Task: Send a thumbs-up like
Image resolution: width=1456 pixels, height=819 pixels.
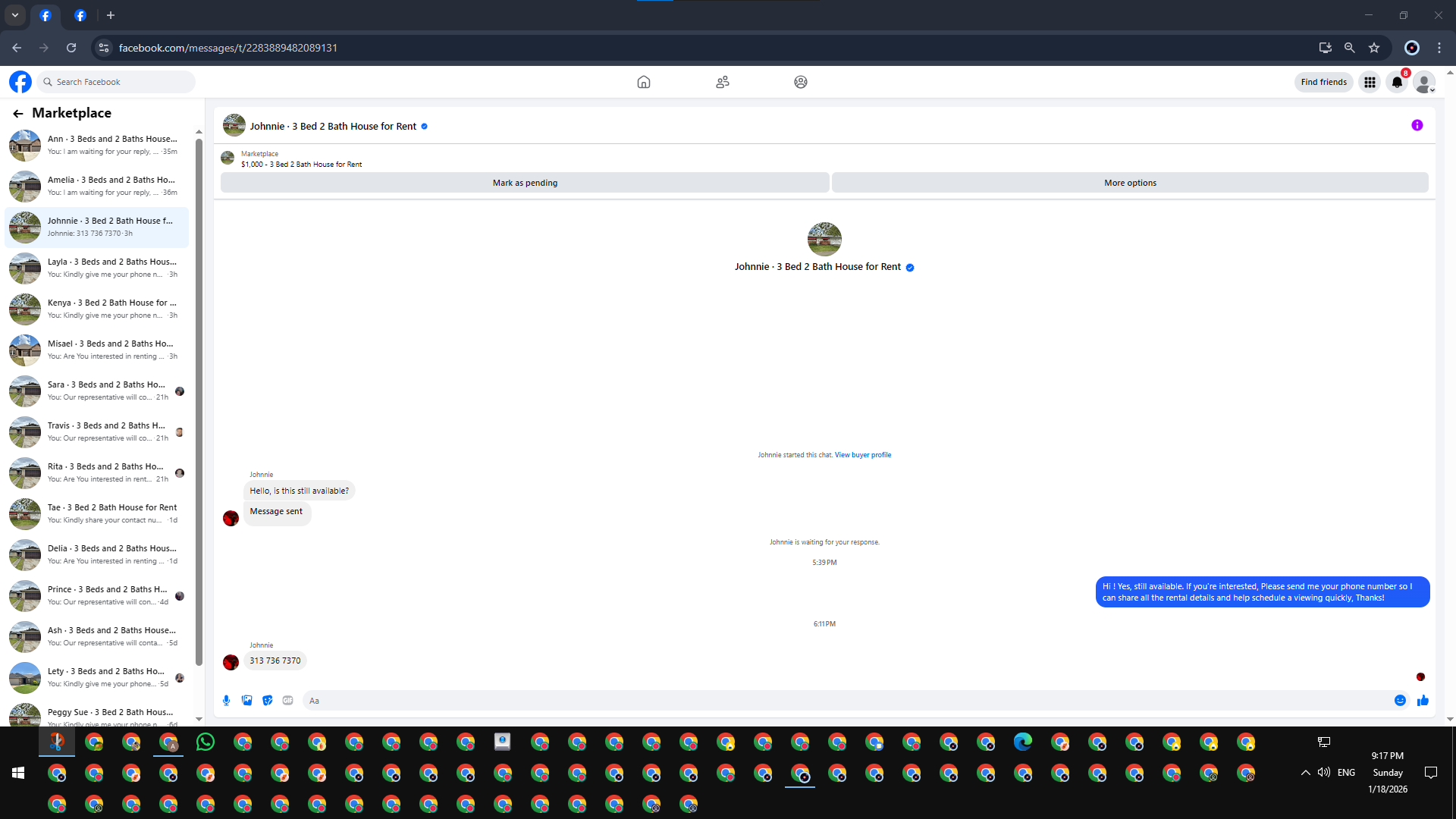Action: click(1423, 701)
